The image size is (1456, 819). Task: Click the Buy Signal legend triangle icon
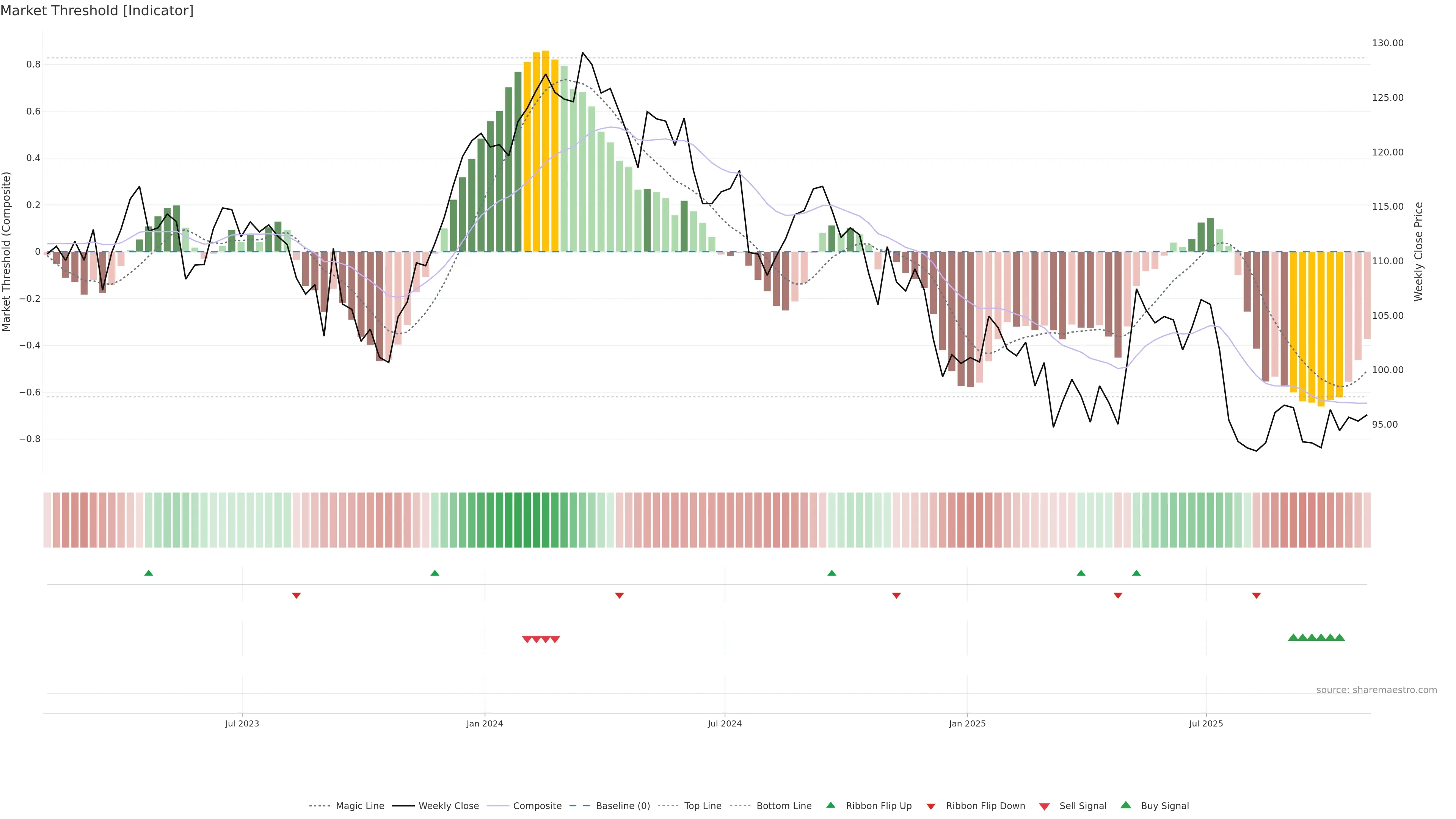1125,805
